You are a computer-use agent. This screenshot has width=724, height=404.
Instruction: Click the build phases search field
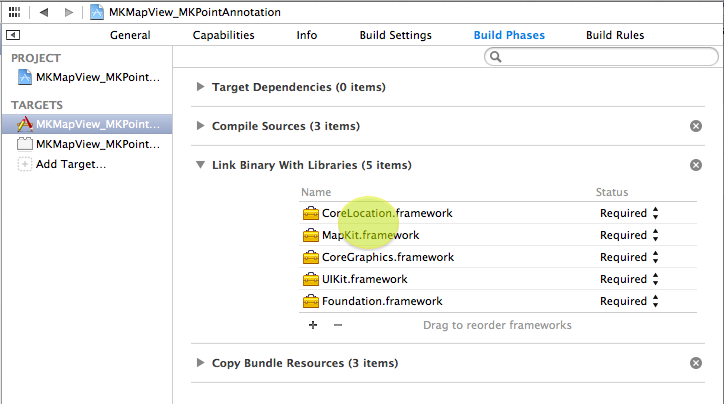pyautogui.click(x=600, y=58)
